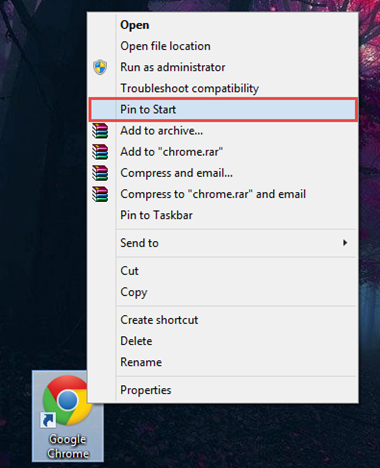Select Add to "chrome.rar" entry

(223, 152)
